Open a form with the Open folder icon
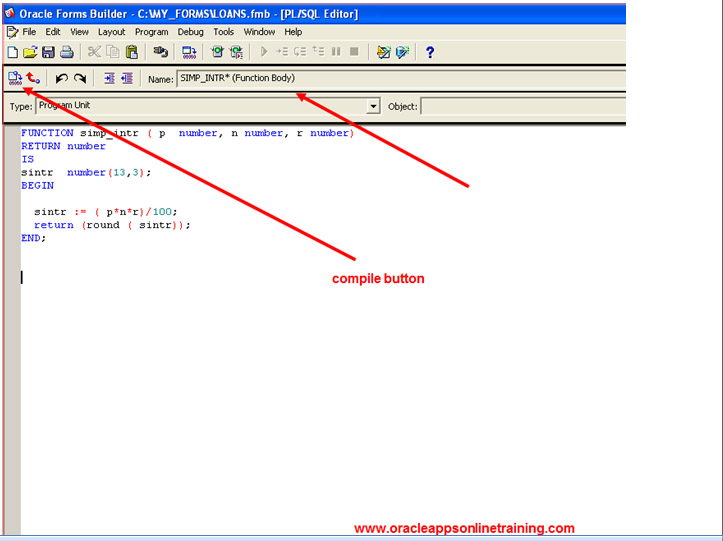Viewport: 723px width, 541px height. click(30, 52)
